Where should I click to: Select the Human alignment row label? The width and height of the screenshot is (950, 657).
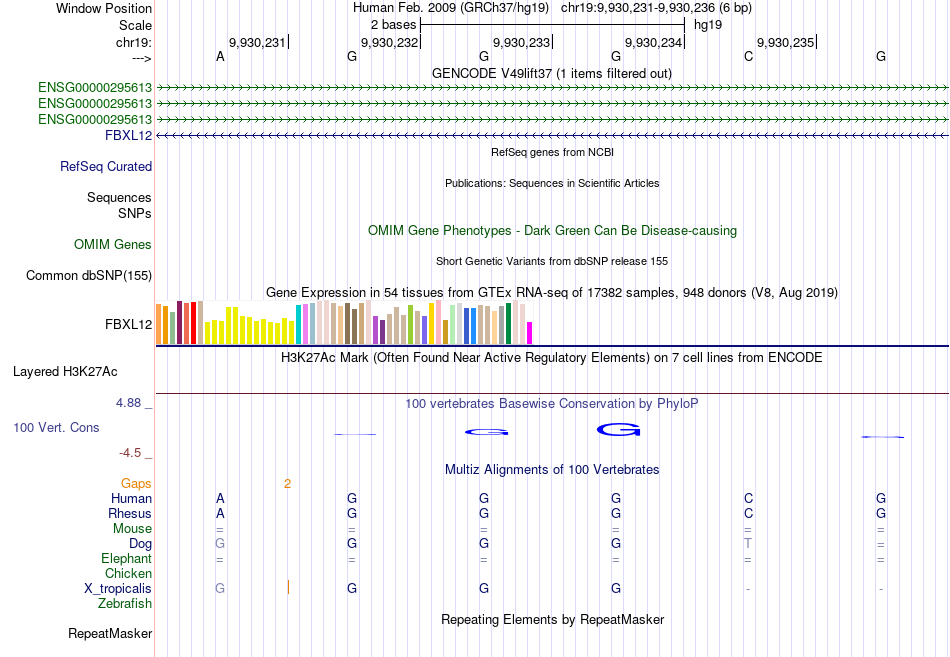pyautogui.click(x=131, y=498)
